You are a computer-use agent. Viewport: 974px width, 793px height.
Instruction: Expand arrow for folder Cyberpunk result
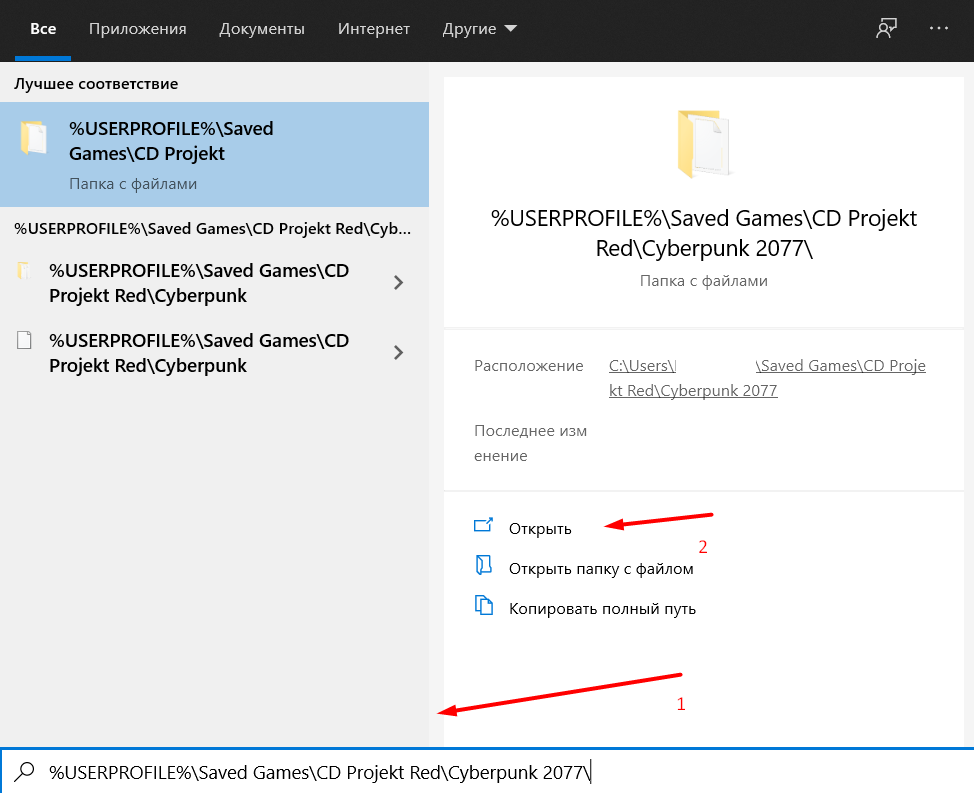click(x=398, y=283)
